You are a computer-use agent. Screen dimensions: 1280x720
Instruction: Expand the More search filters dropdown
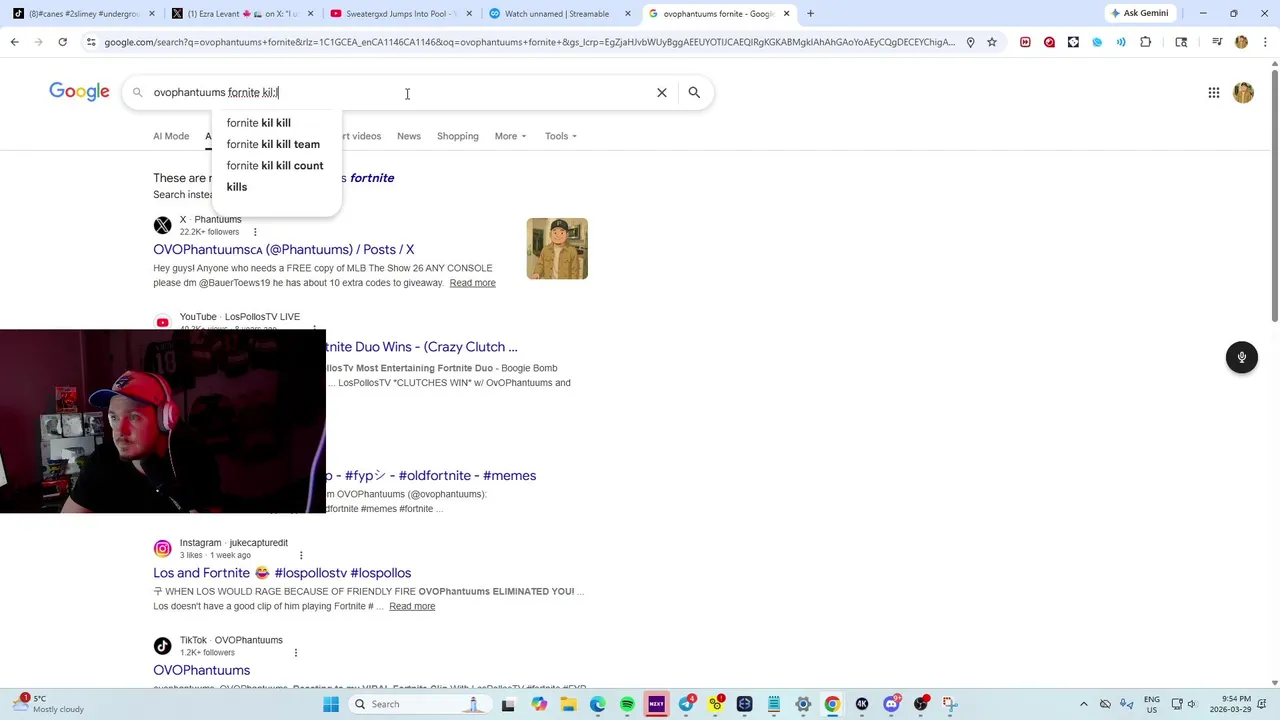(510, 136)
